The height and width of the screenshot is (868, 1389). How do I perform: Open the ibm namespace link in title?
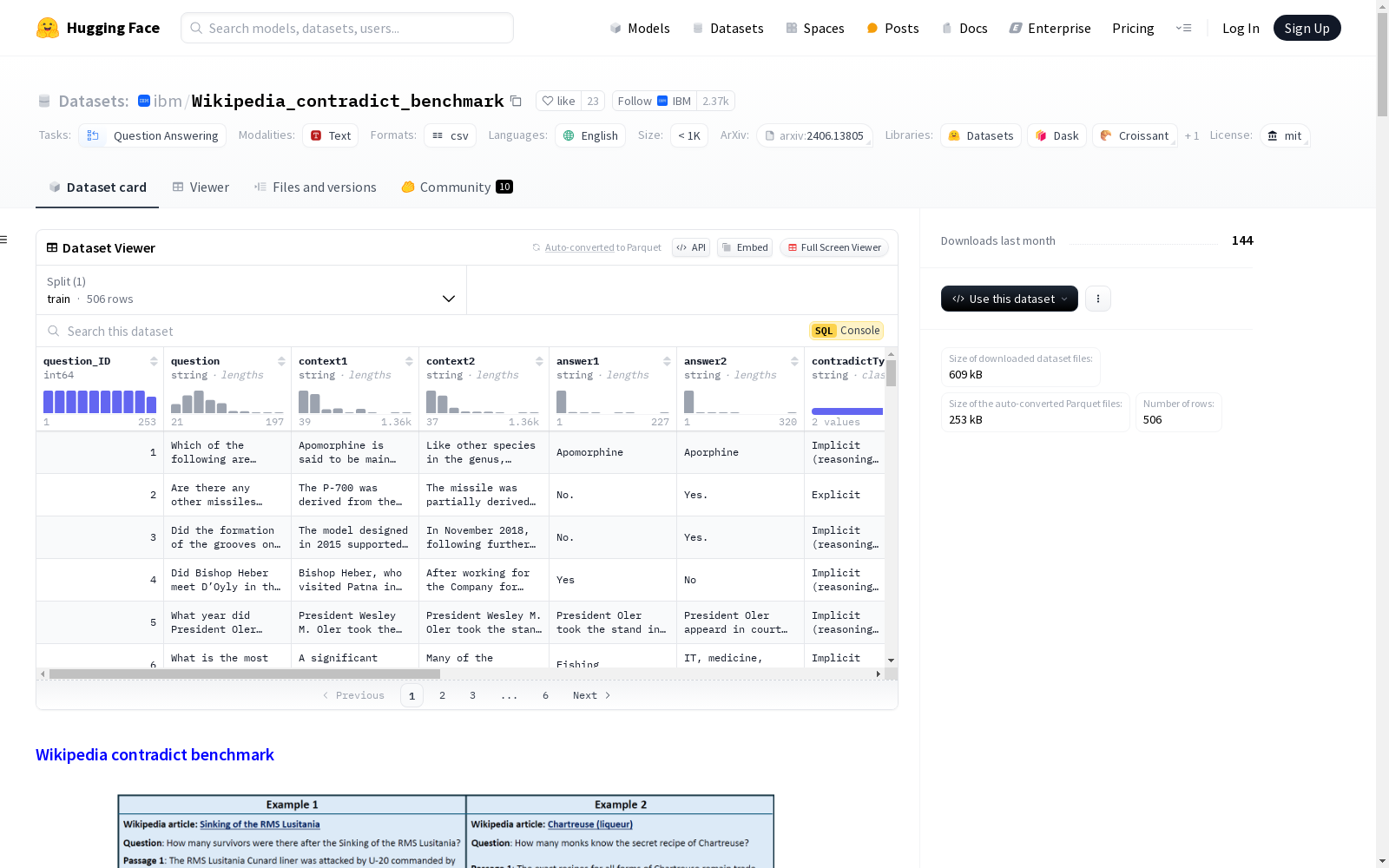pyautogui.click(x=168, y=101)
